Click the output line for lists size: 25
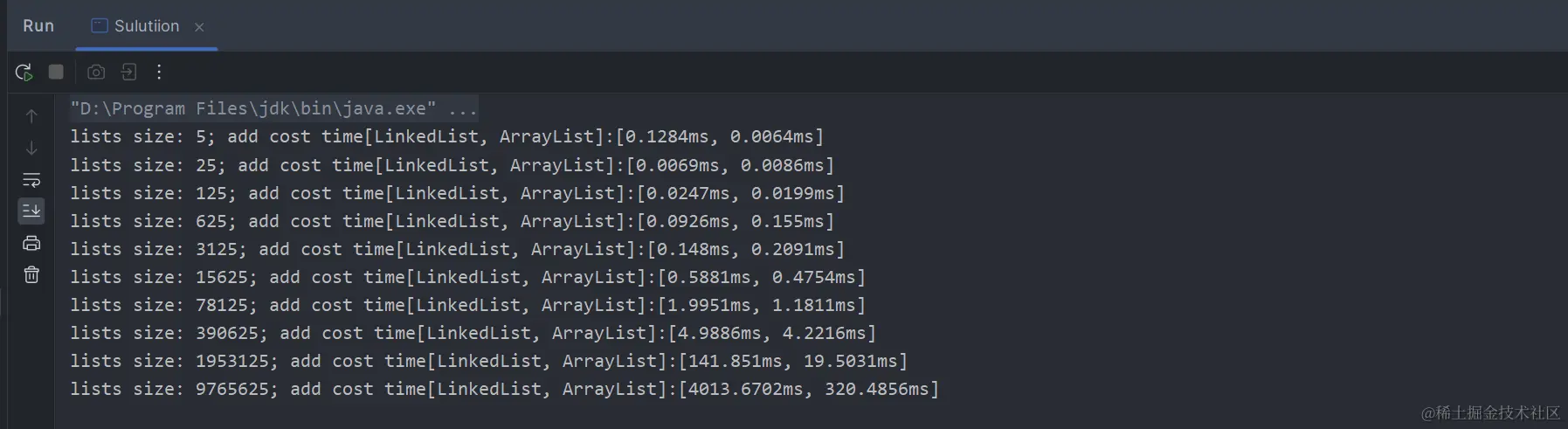The image size is (1568, 429). 452,165
